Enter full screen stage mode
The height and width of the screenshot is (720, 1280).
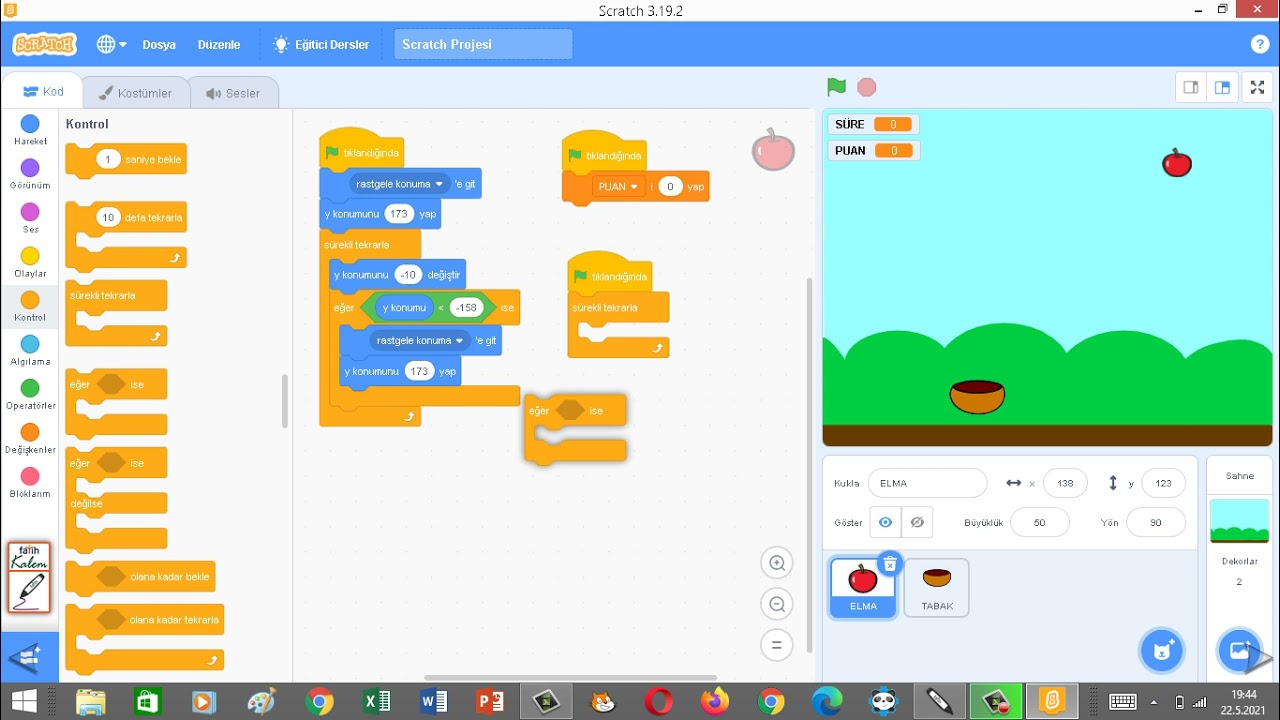click(x=1257, y=87)
